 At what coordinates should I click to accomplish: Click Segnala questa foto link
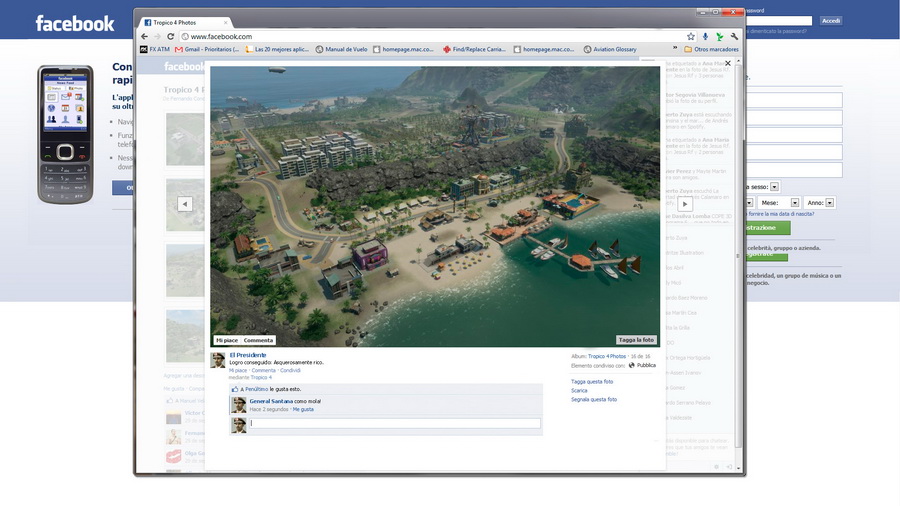pyautogui.click(x=593, y=399)
